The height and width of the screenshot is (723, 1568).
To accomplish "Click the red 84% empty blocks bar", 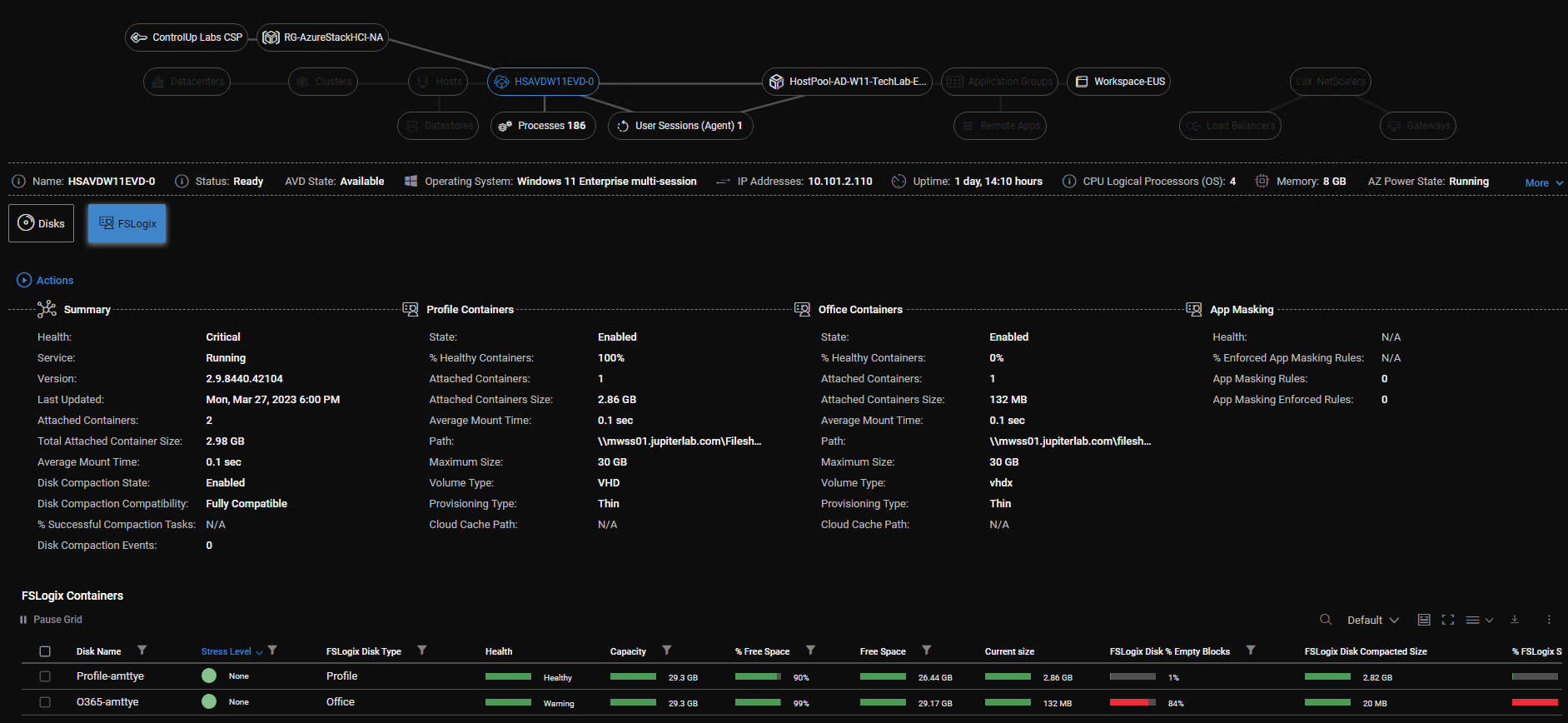I will point(1132,703).
